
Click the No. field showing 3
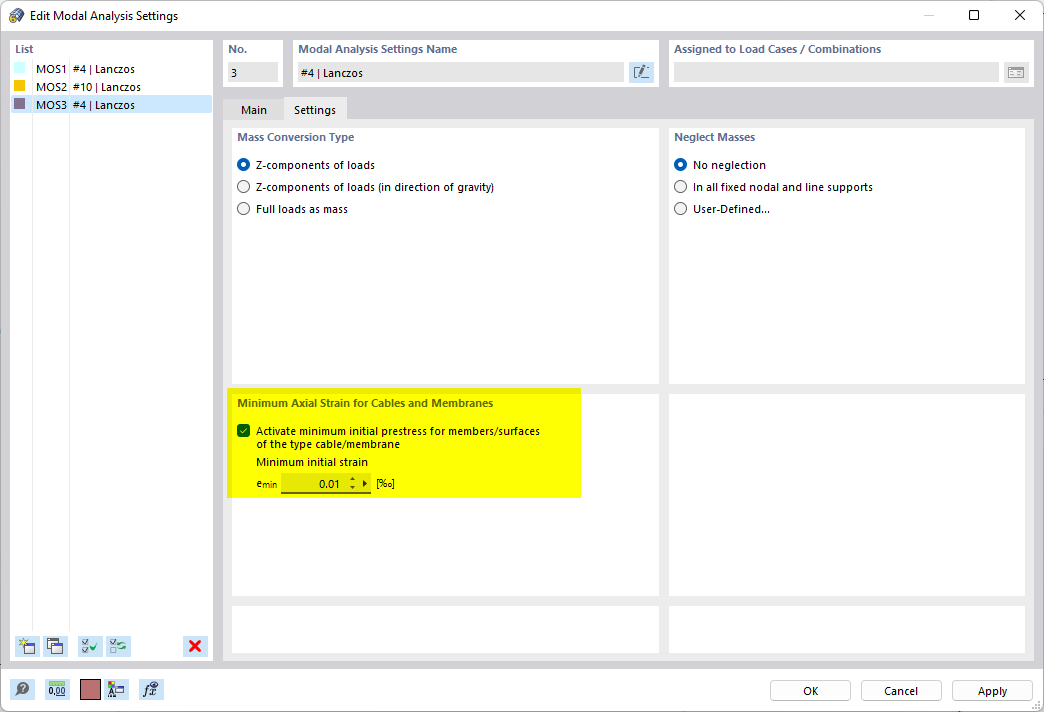click(253, 73)
